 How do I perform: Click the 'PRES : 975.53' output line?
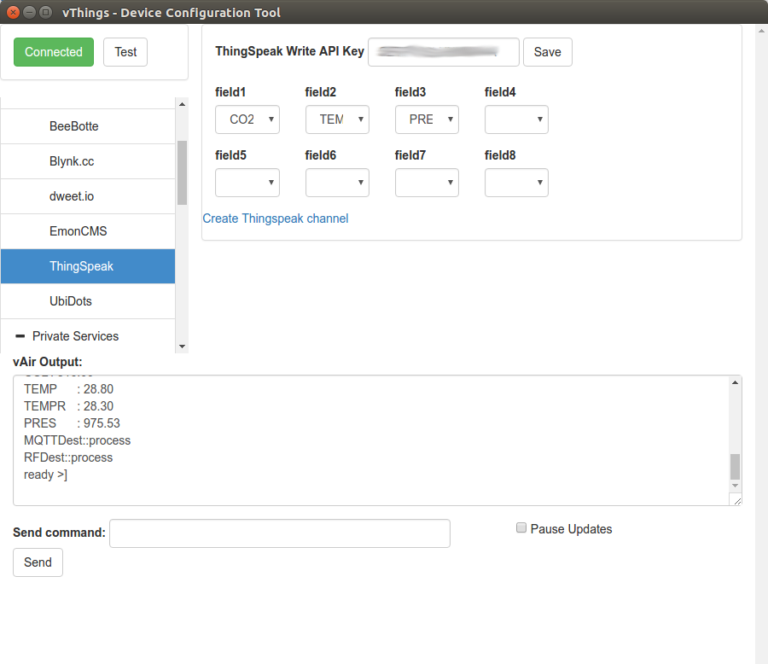click(x=72, y=424)
